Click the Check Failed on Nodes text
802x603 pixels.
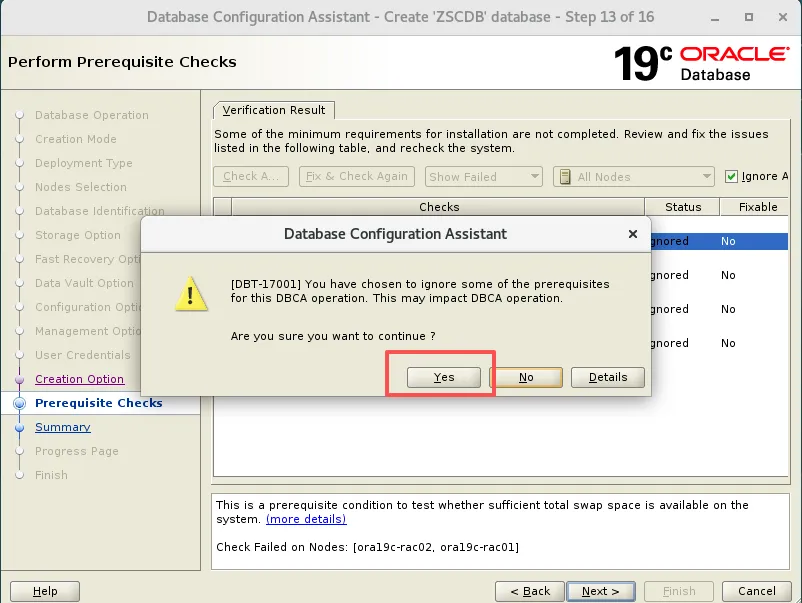click(367, 547)
